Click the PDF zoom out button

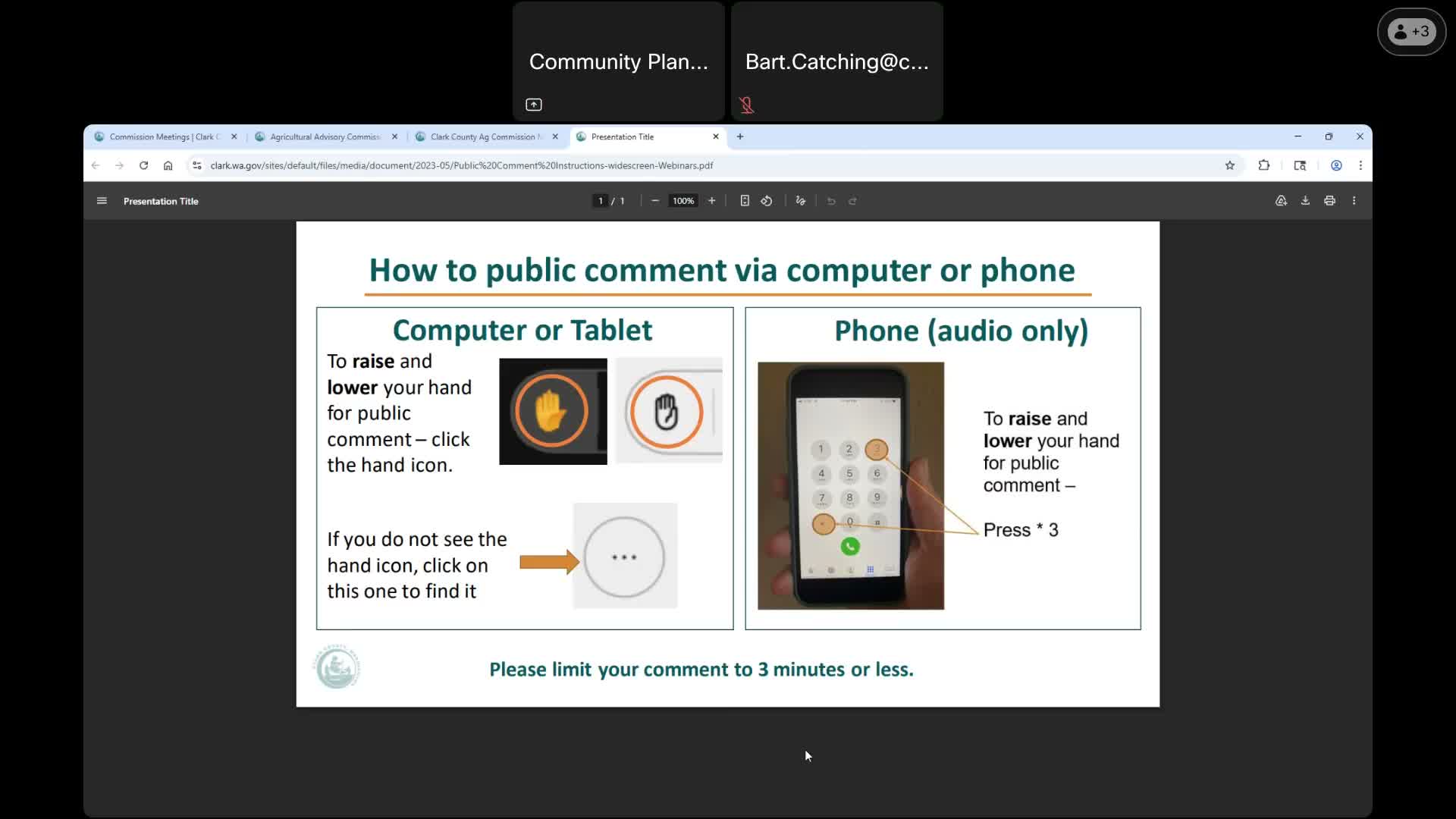(x=655, y=201)
